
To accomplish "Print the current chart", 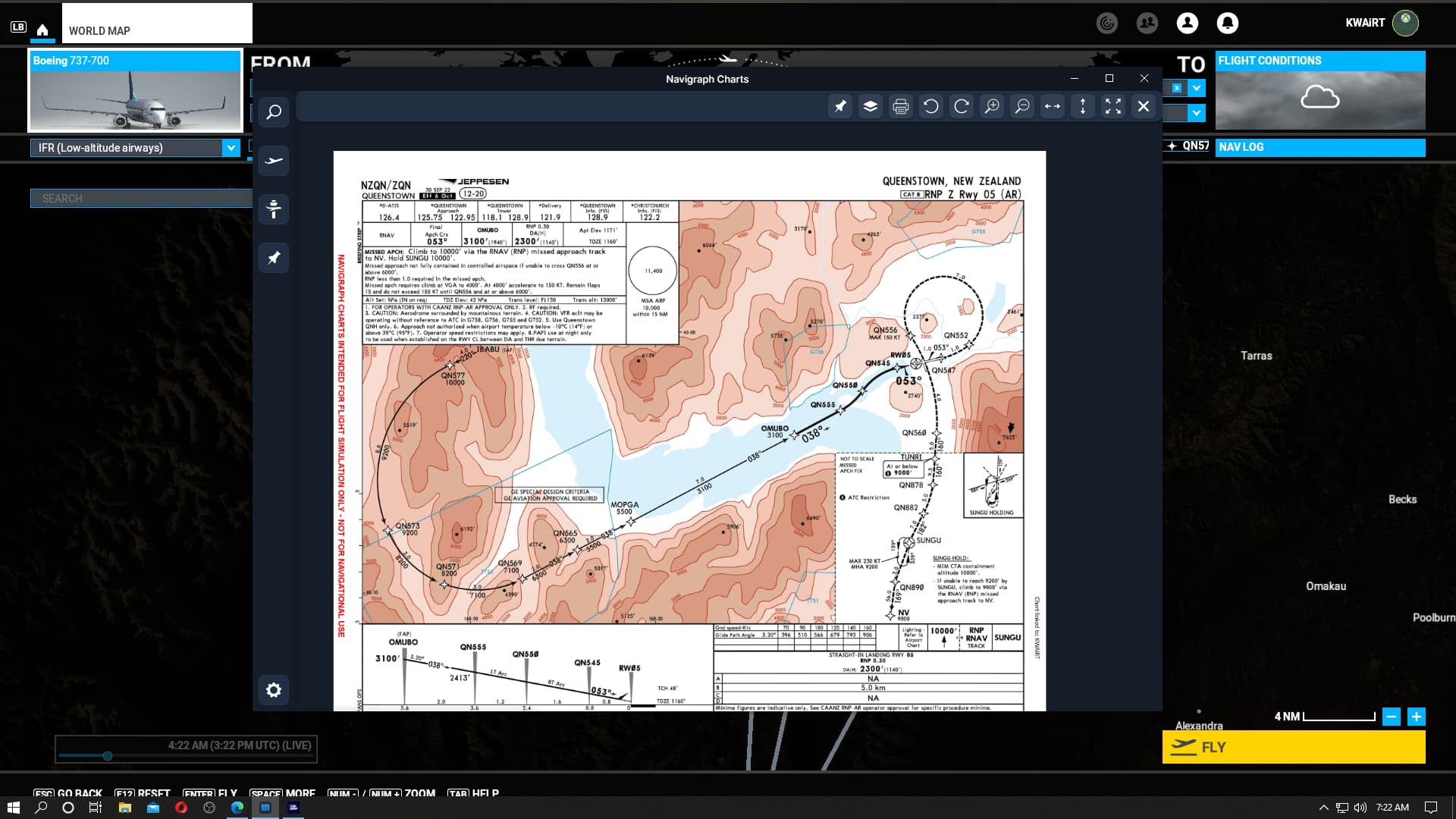I will click(901, 106).
